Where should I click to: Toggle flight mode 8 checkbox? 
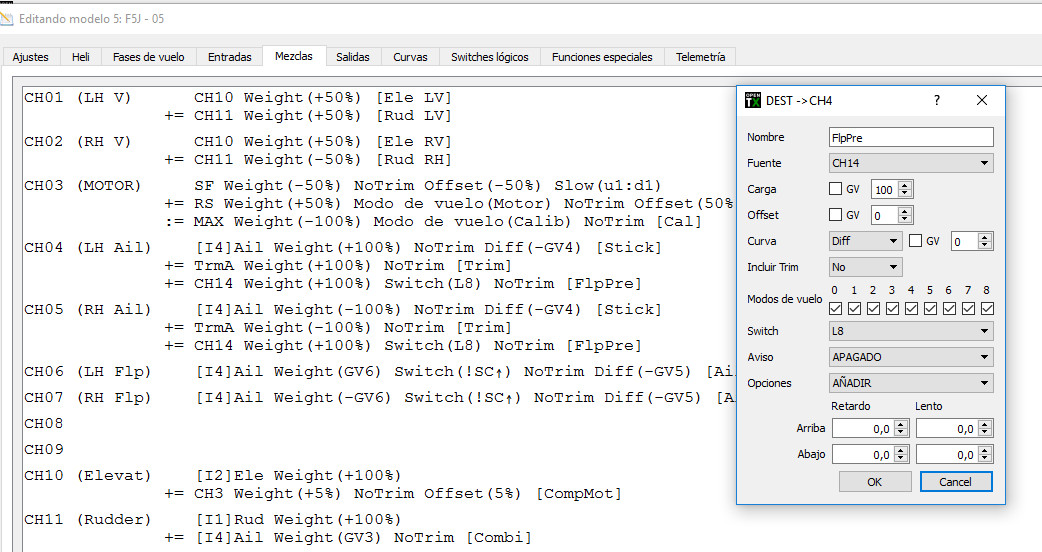point(986,308)
